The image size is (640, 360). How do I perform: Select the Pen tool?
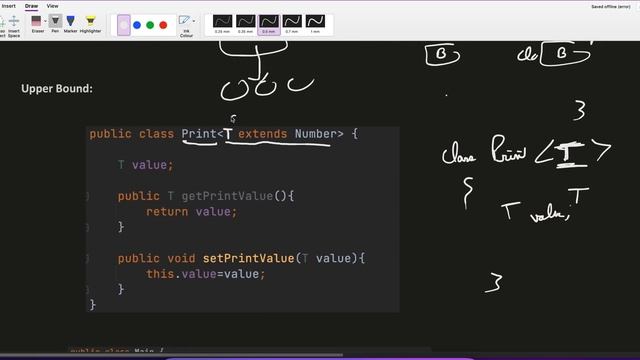point(55,24)
